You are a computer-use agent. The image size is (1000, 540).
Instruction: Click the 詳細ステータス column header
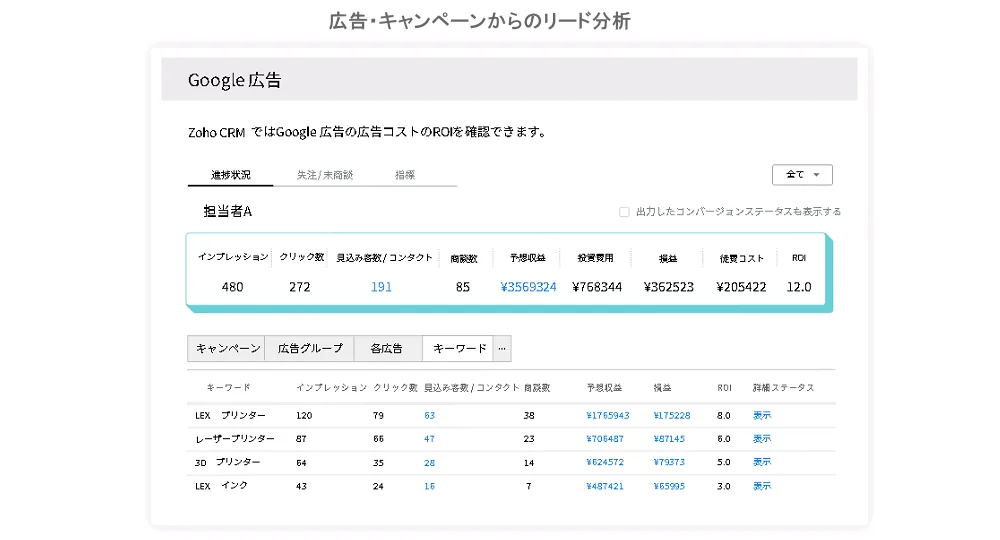click(x=783, y=388)
